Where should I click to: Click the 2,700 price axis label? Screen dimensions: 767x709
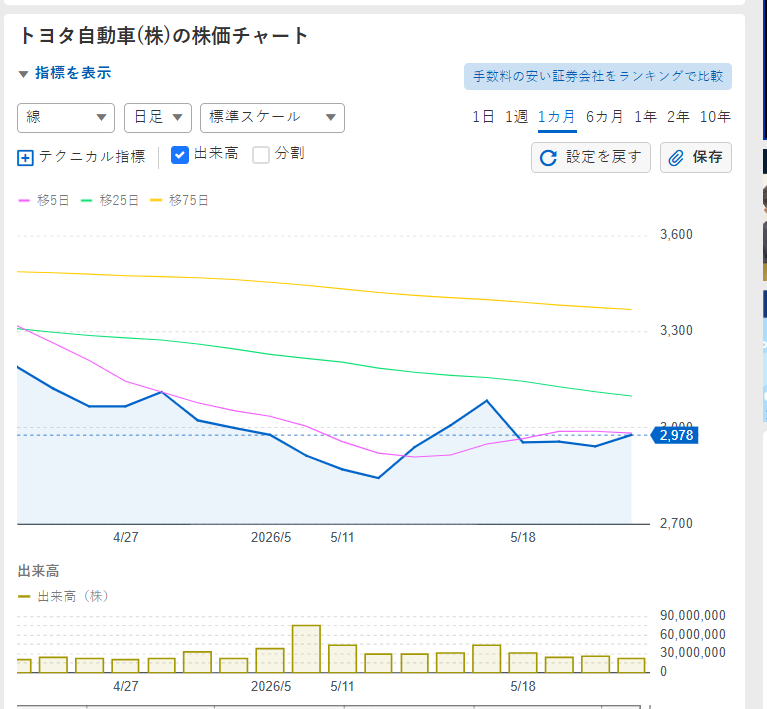pos(676,524)
